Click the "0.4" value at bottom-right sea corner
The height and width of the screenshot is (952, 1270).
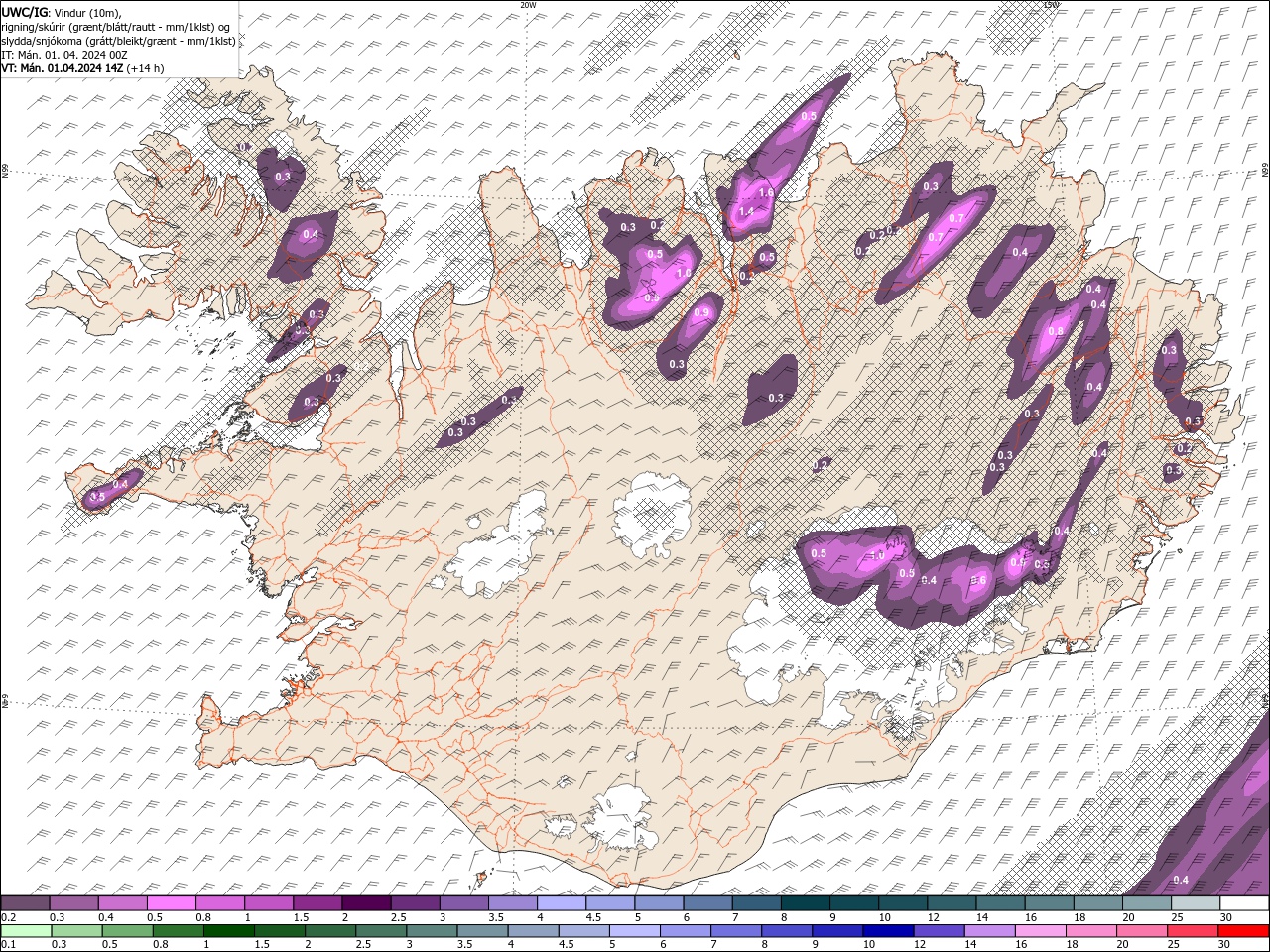click(x=1181, y=881)
